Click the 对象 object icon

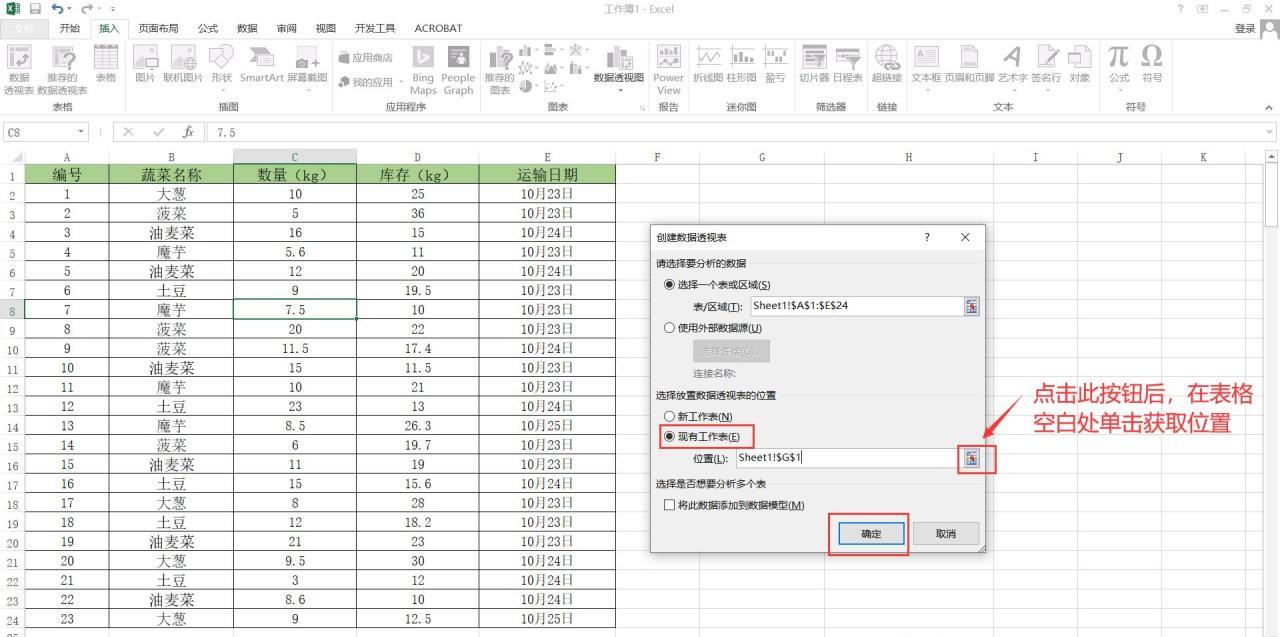point(1080,65)
